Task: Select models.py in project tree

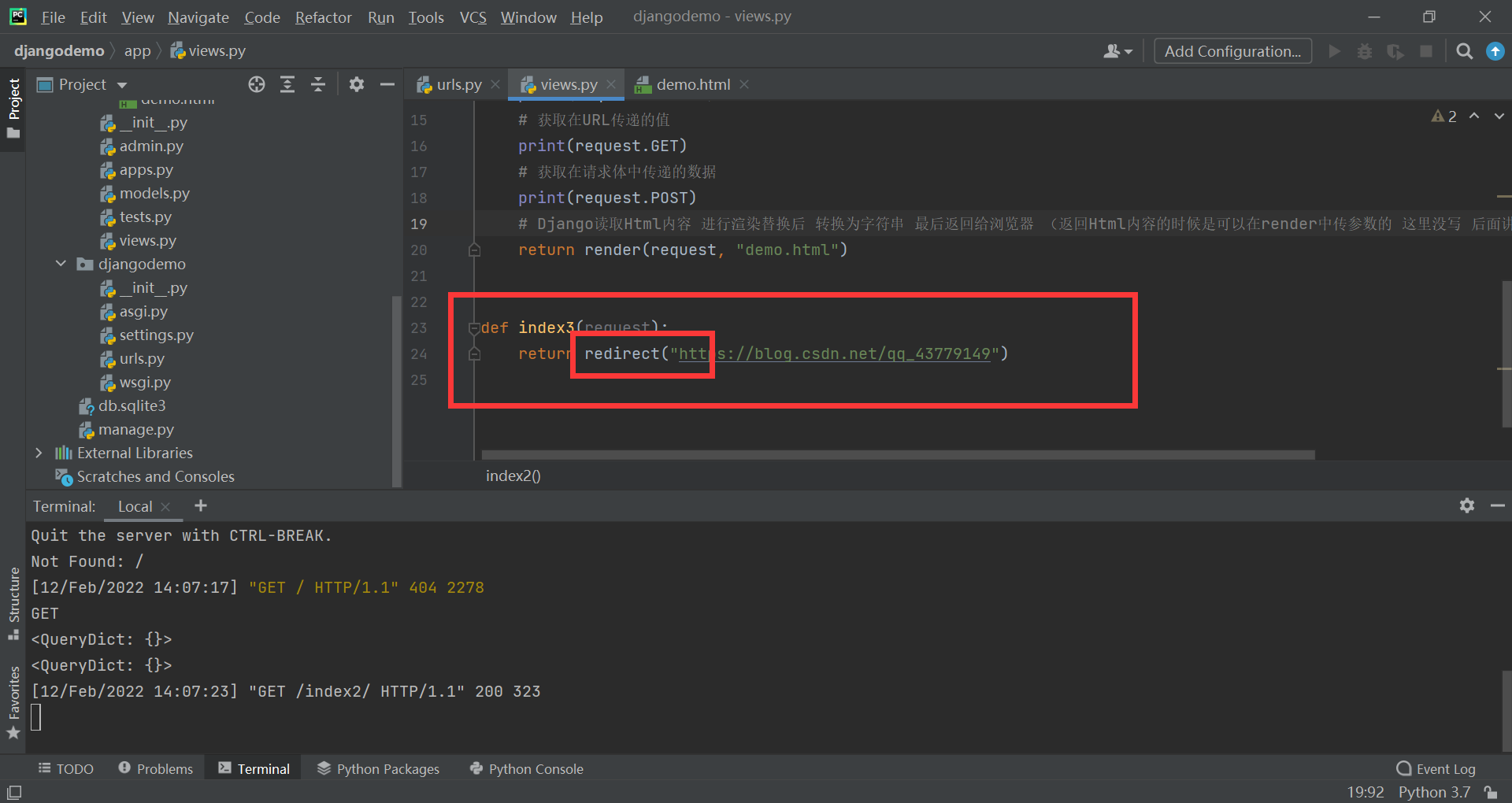Action: point(154,193)
